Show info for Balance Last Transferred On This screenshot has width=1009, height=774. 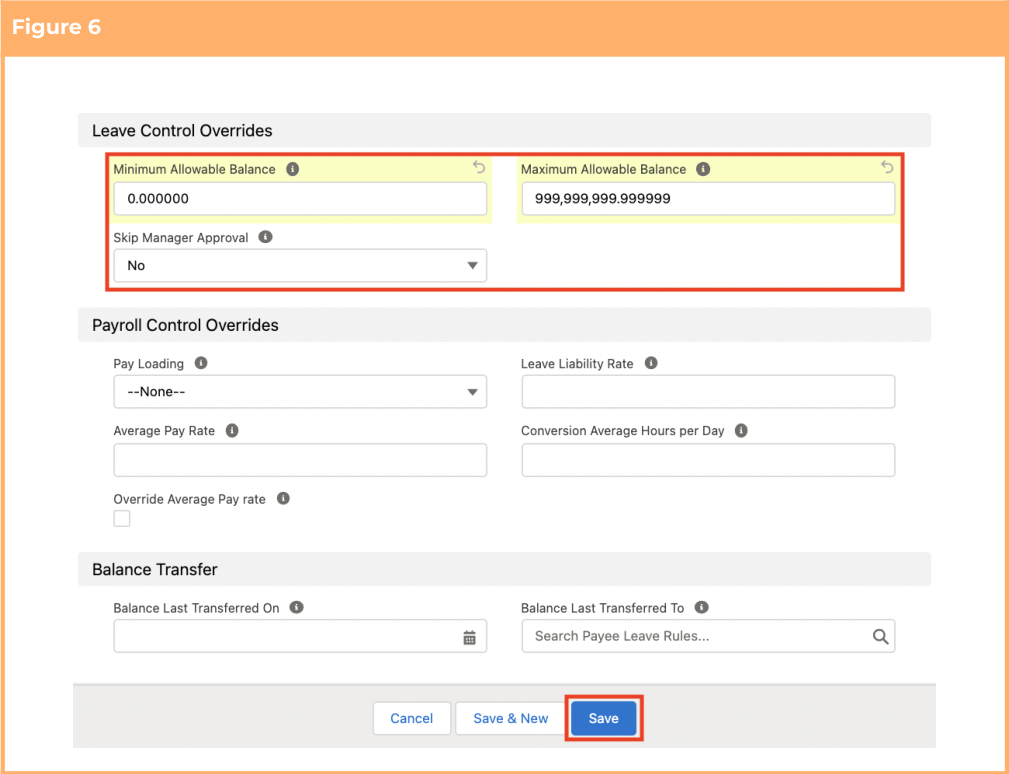[x=296, y=607]
